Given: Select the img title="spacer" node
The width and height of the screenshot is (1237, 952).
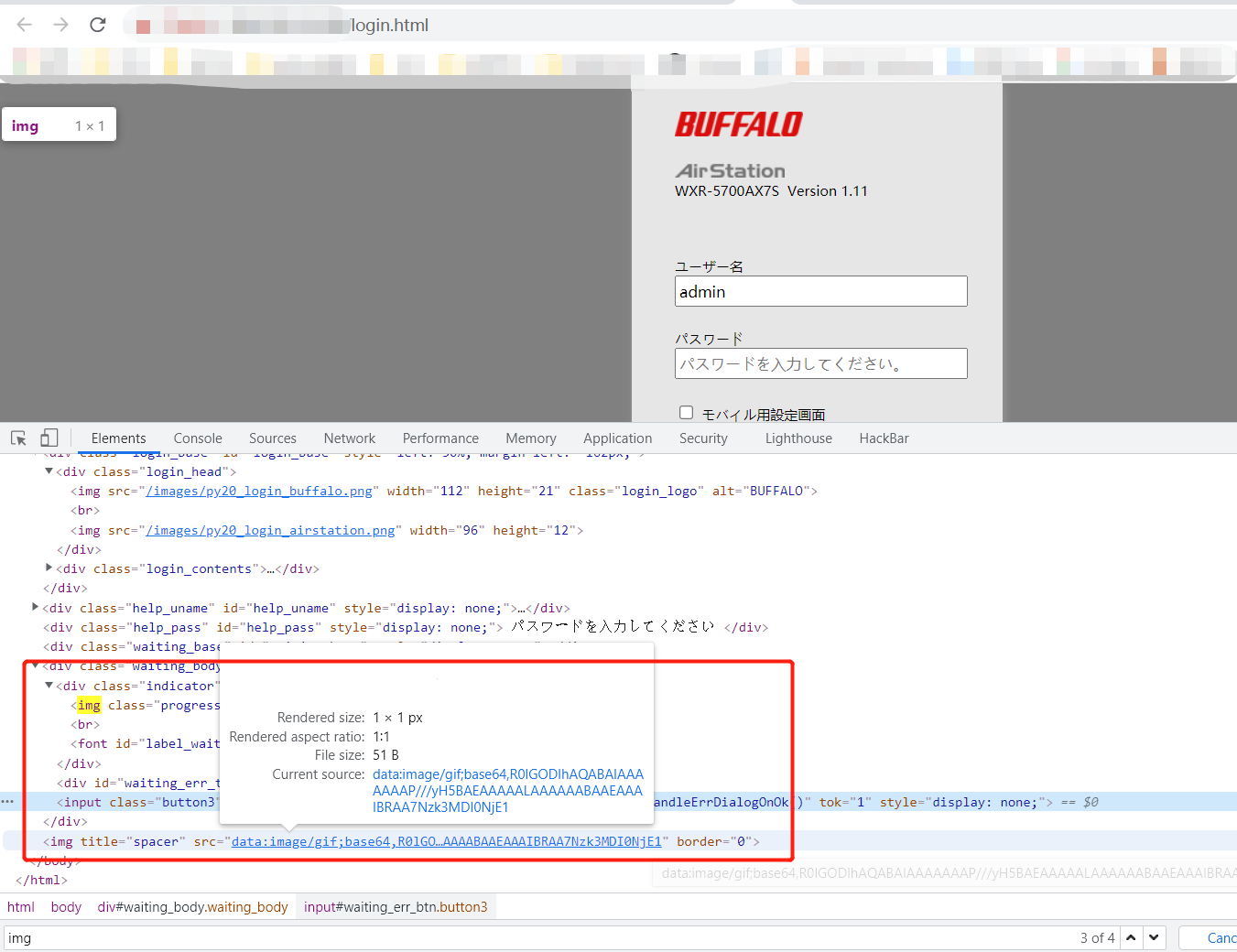Looking at the screenshot, I should pyautogui.click(x=401, y=841).
